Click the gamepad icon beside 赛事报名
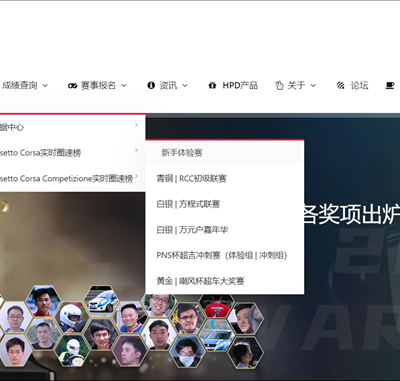The height and width of the screenshot is (381, 400). click(x=72, y=86)
